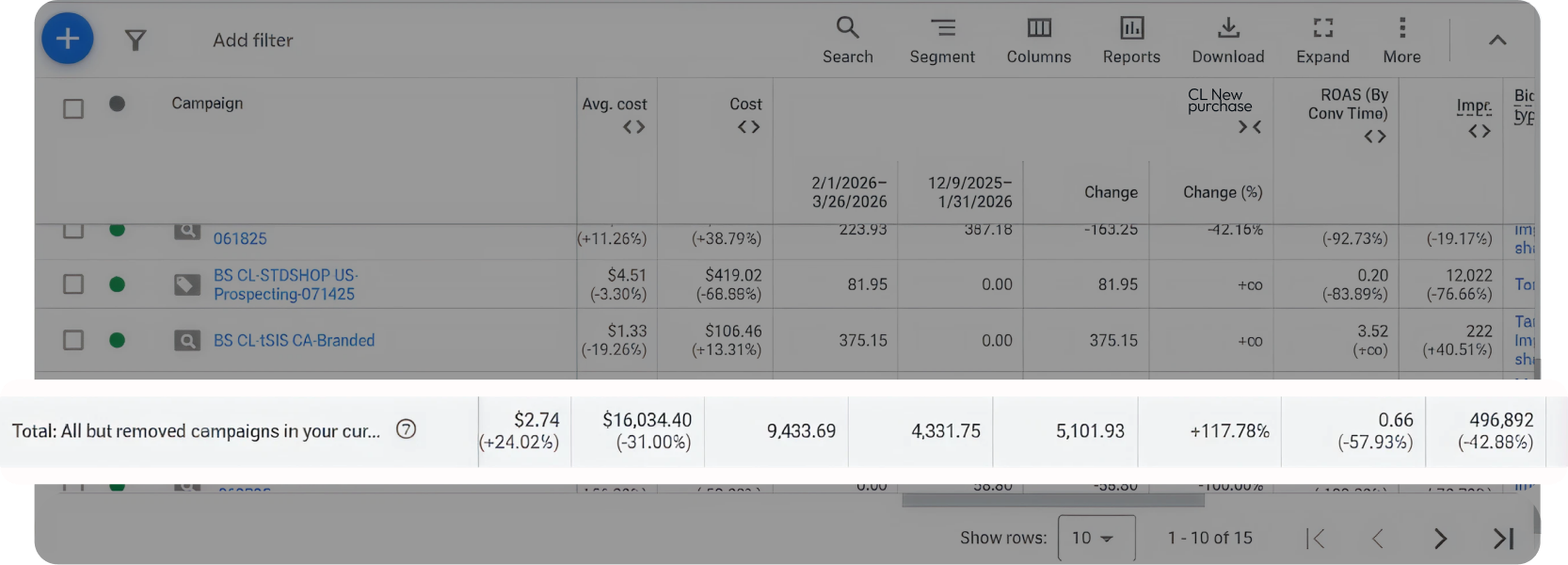Click the horizontal table scrollbar
The width and height of the screenshot is (1568, 565).
pos(1053,500)
